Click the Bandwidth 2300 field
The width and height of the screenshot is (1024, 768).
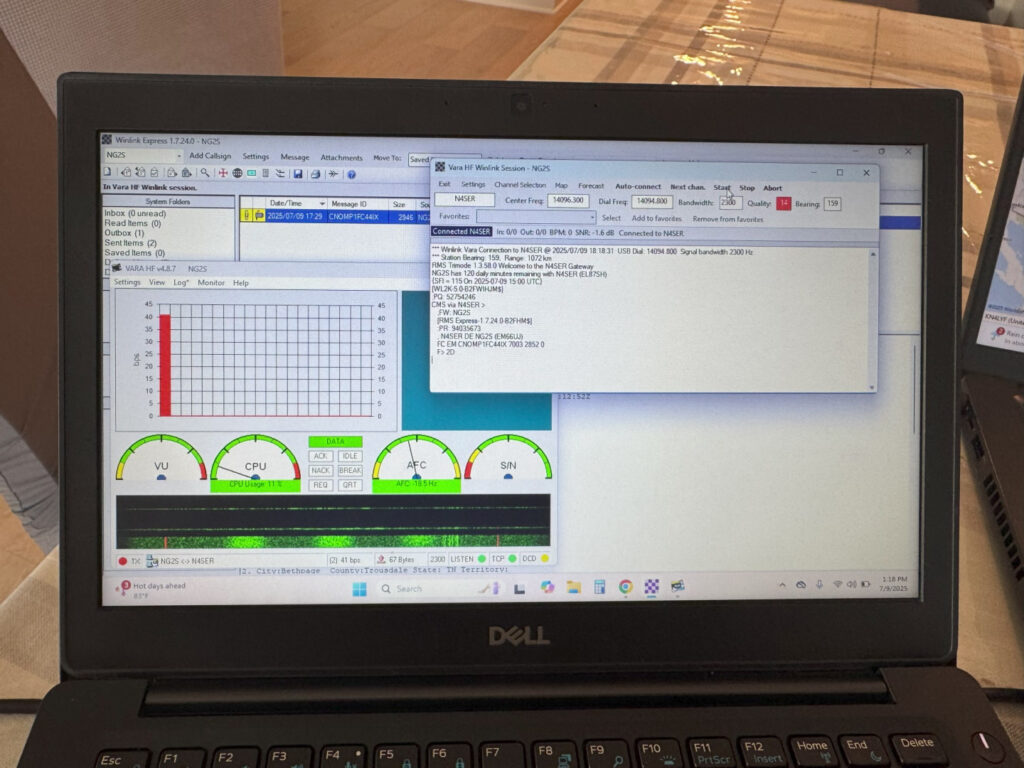(729, 202)
